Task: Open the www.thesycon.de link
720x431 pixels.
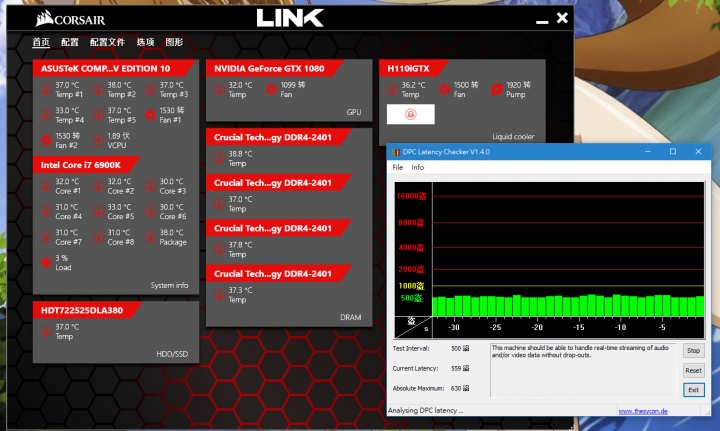Action: [643, 411]
